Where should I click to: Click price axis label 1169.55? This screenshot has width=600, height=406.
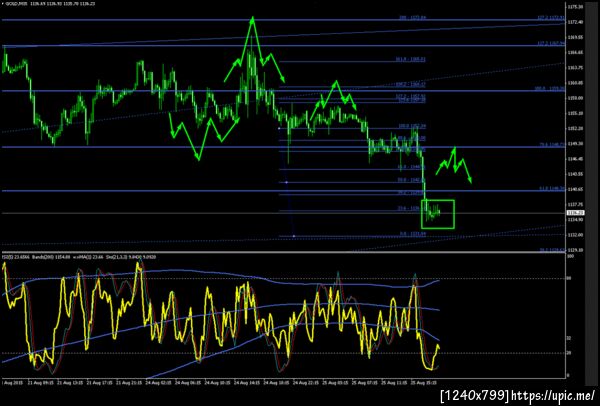pos(576,38)
